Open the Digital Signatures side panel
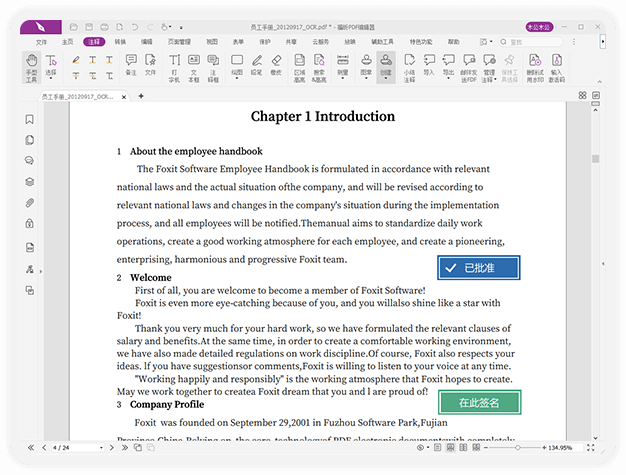 [30, 269]
